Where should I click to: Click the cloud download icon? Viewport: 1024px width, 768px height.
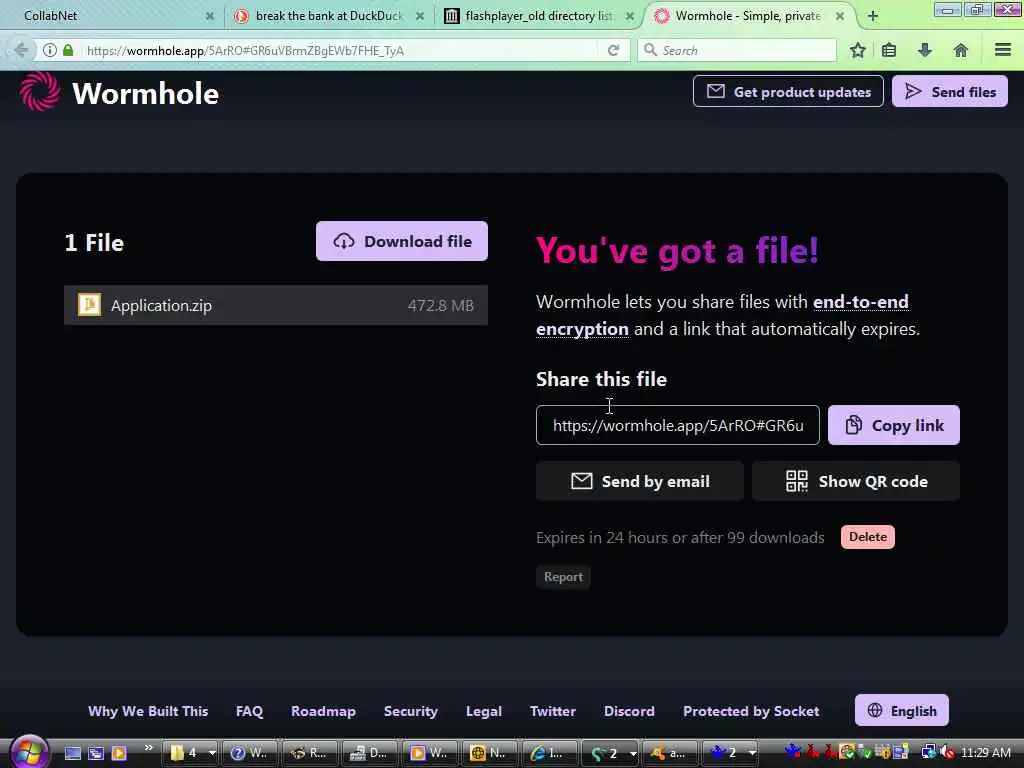[344, 242]
